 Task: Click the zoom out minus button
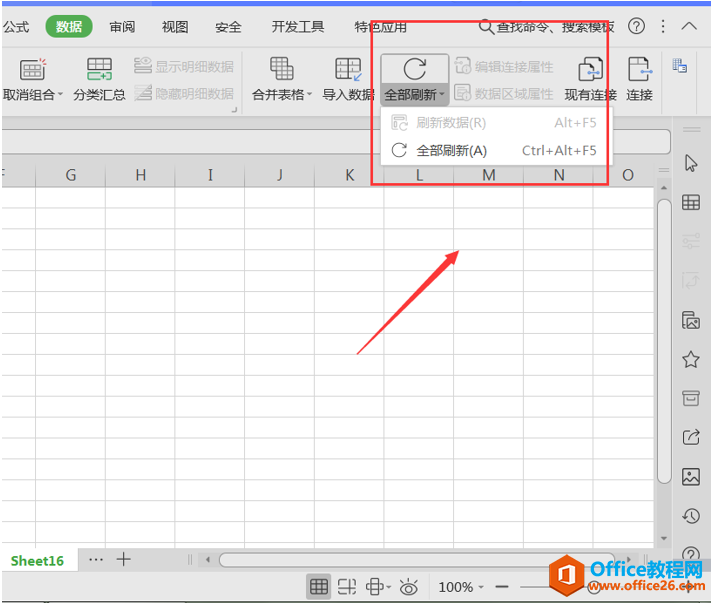pos(502,587)
